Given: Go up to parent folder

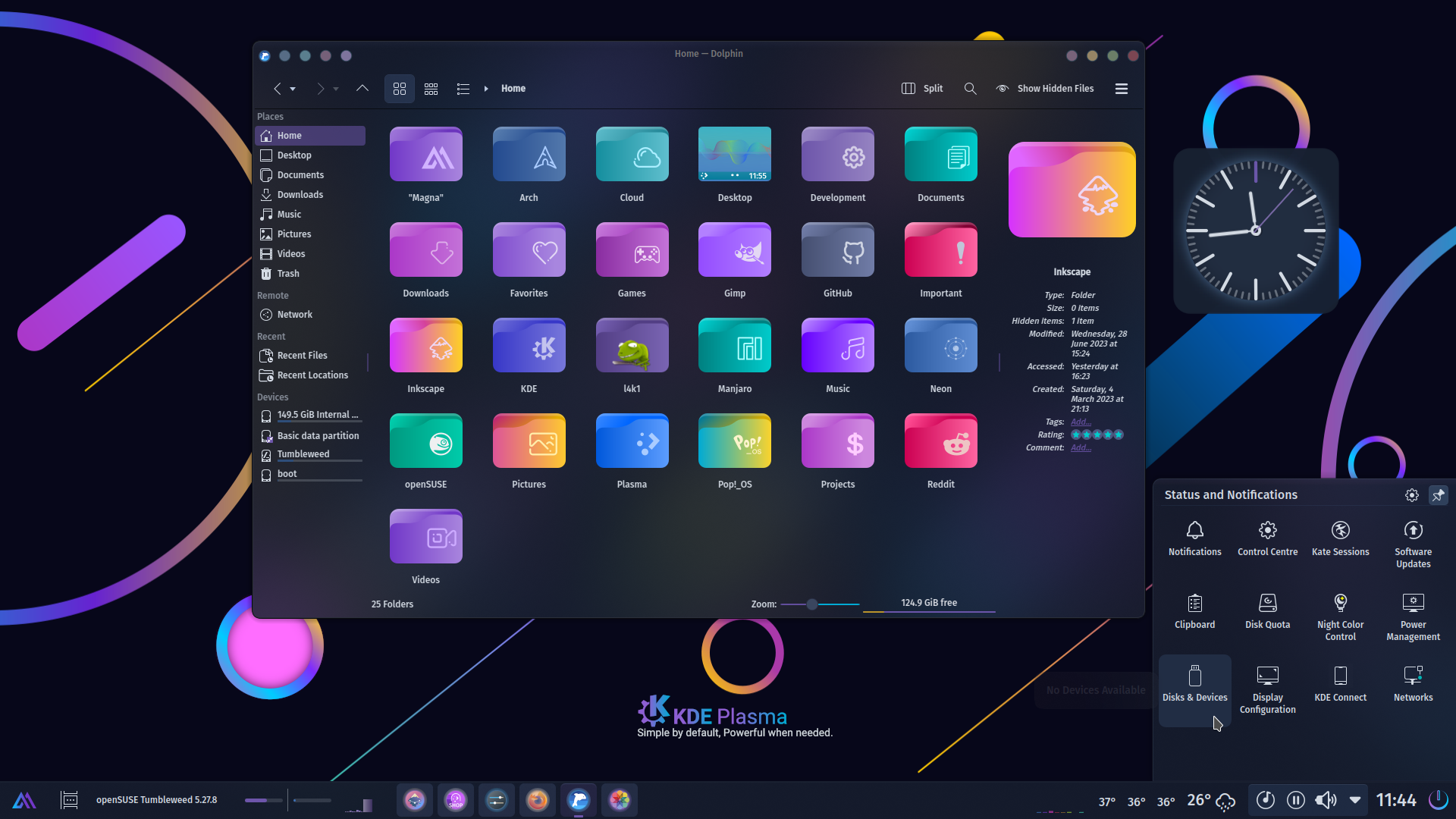Looking at the screenshot, I should (x=362, y=89).
